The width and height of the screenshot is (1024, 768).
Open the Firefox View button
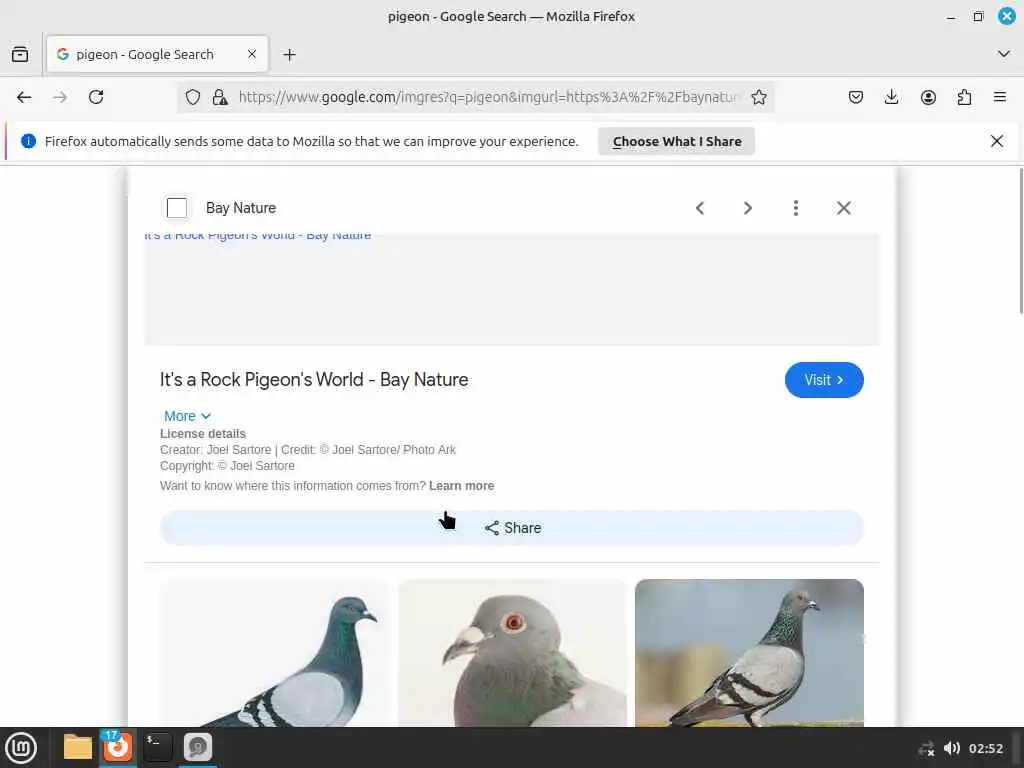pyautogui.click(x=20, y=54)
